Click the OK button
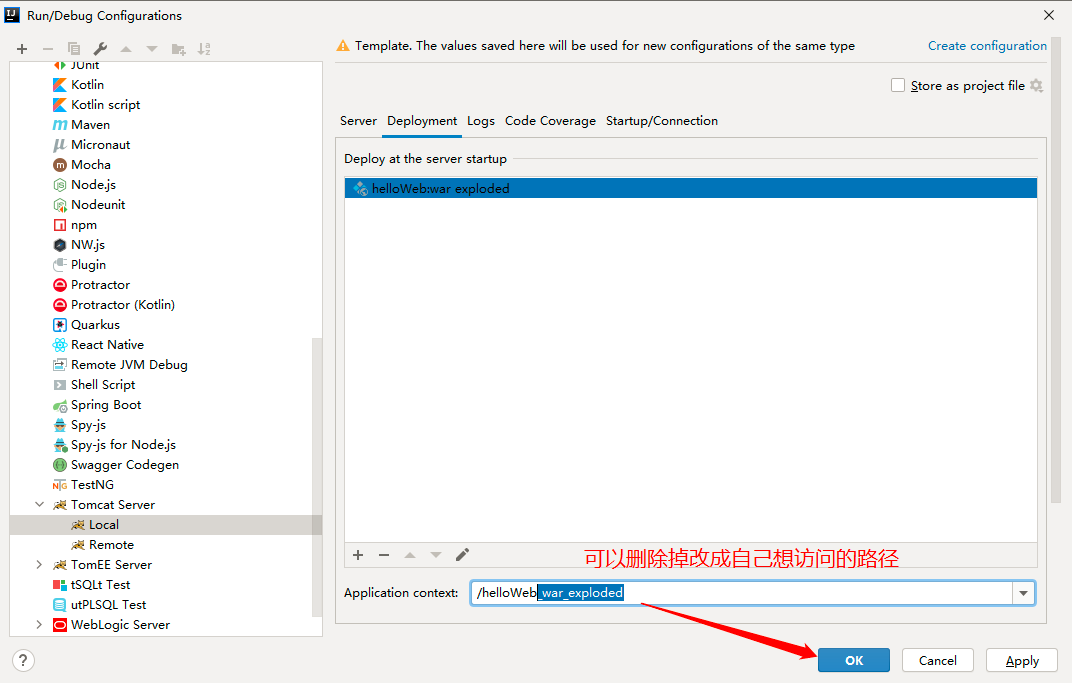The height and width of the screenshot is (683, 1072). [854, 660]
